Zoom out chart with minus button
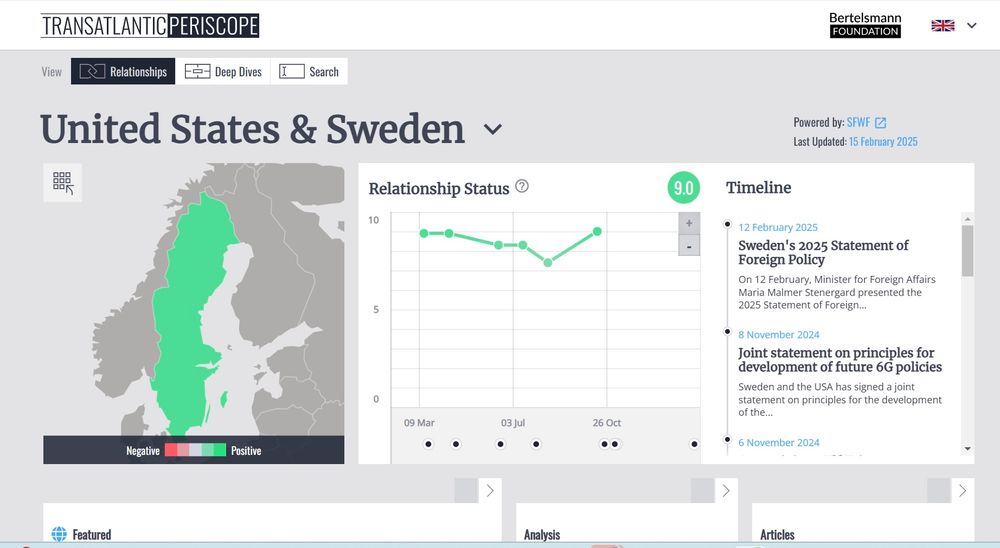 689,246
